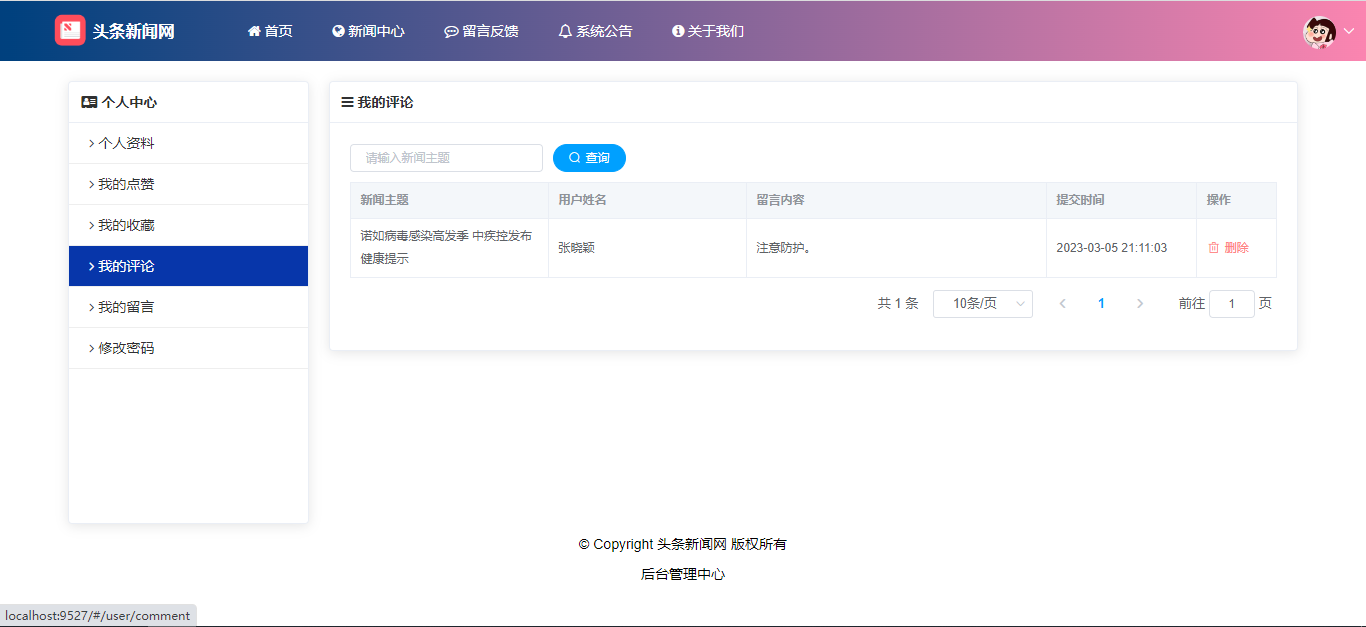Open the 首页 home navigation item
The width and height of the screenshot is (1366, 627).
(x=270, y=31)
